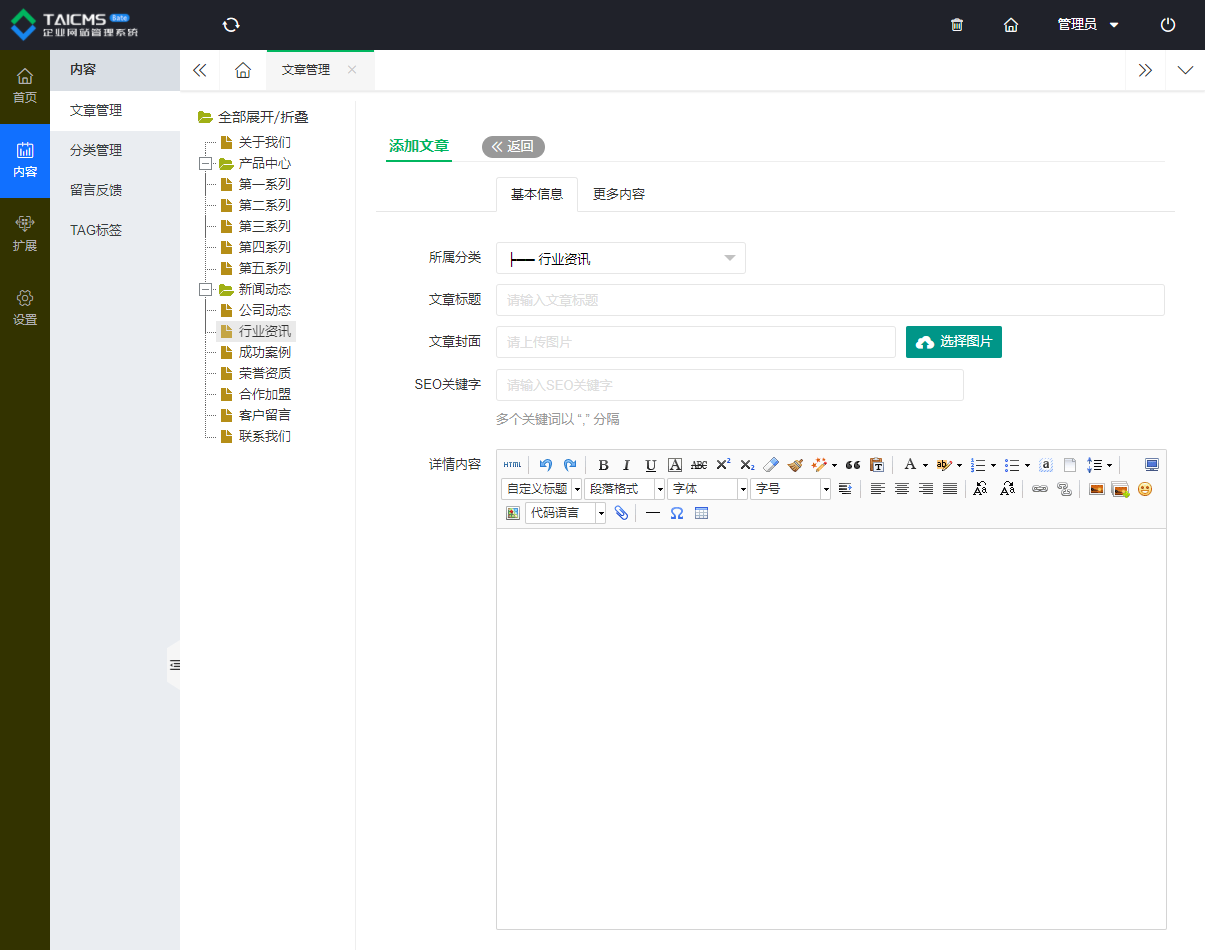1205x950 pixels.
Task: Insert special character with omega icon
Action: point(677,514)
